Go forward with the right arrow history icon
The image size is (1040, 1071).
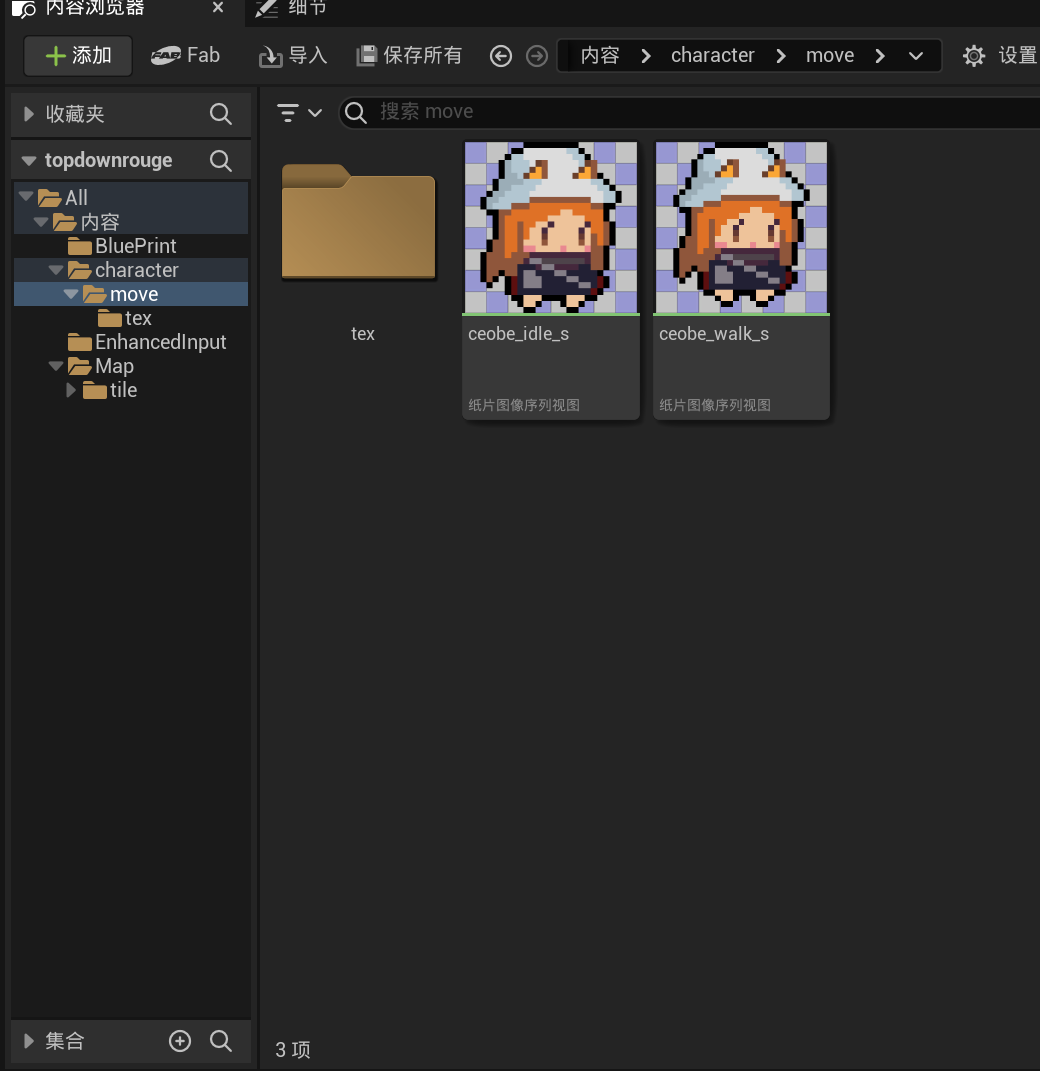click(537, 56)
